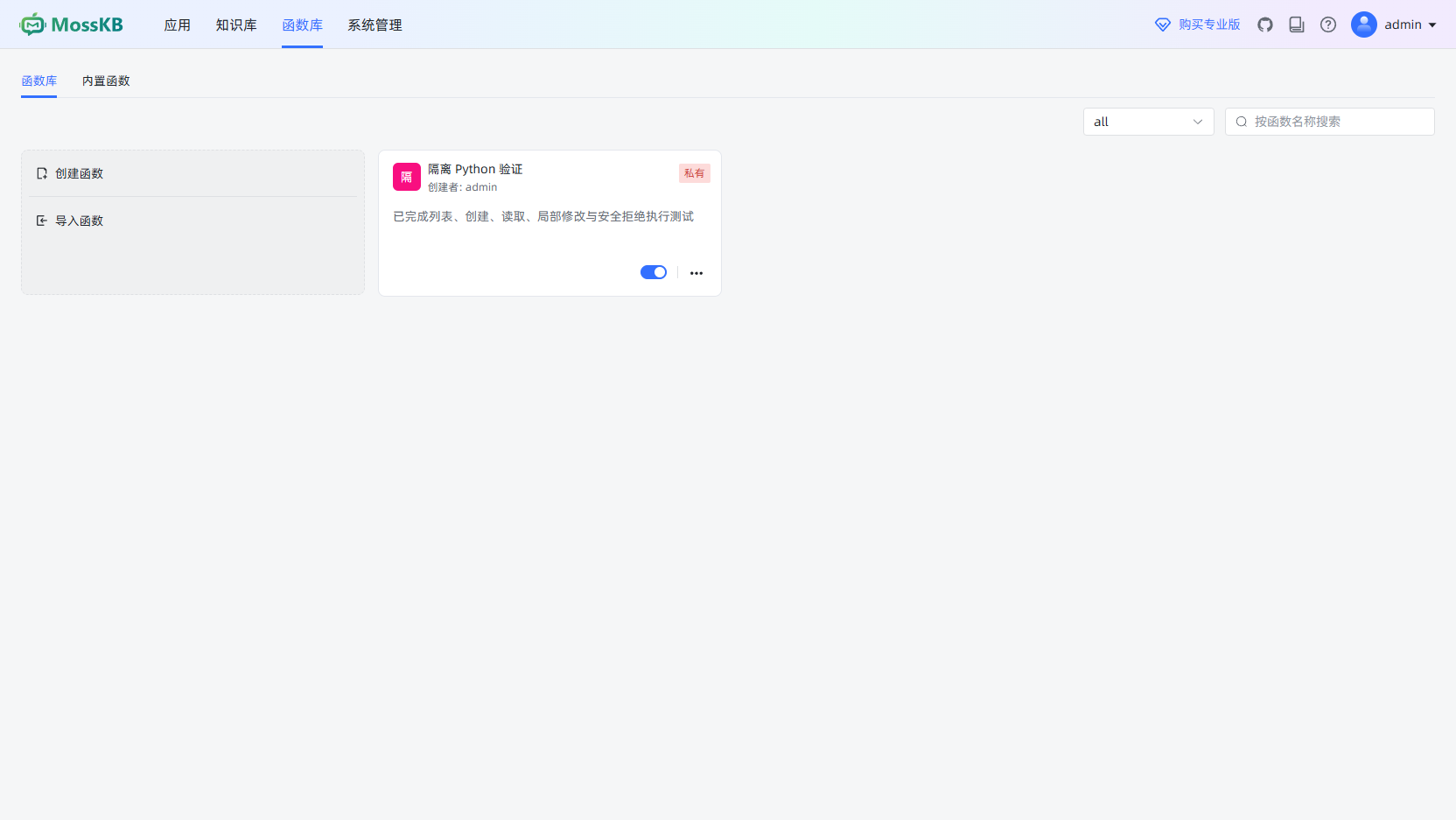This screenshot has height=820, width=1456.
Task: Open the documentation book icon
Action: [1297, 25]
